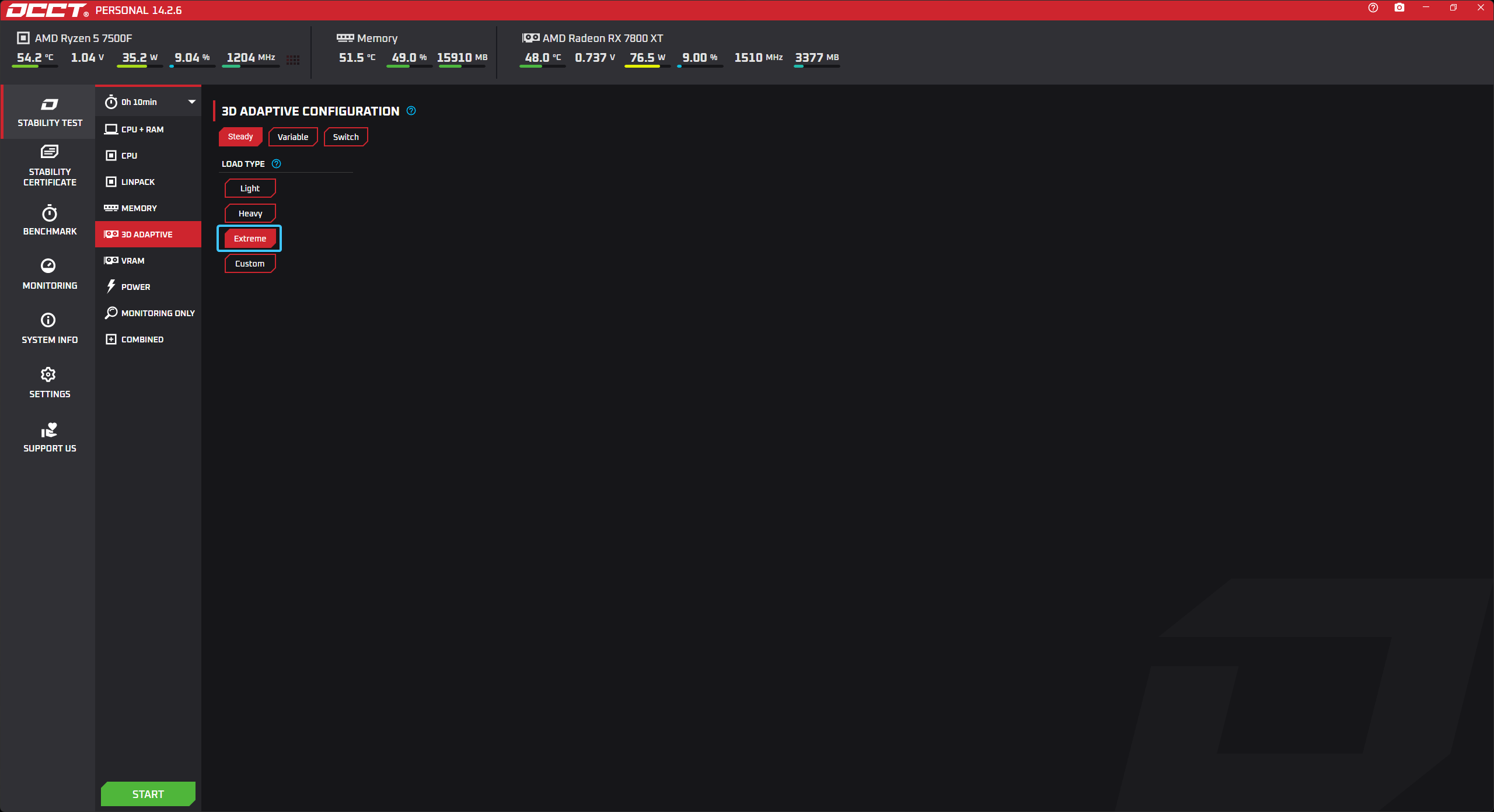Viewport: 1494px width, 812px height.
Task: Click the Load Type help icon
Action: [277, 164]
